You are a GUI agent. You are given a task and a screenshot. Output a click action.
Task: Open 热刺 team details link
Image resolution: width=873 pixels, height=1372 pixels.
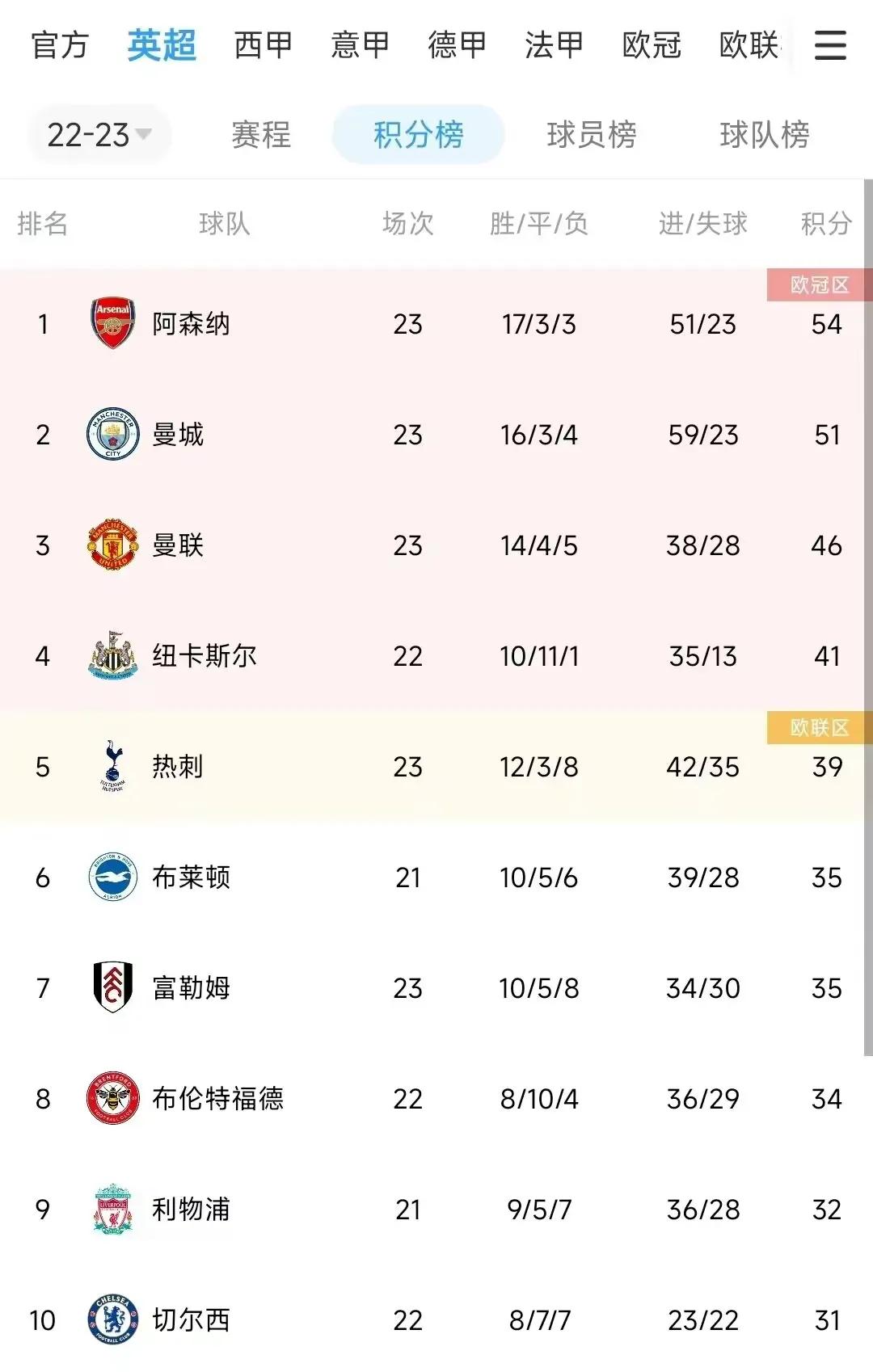(x=178, y=768)
